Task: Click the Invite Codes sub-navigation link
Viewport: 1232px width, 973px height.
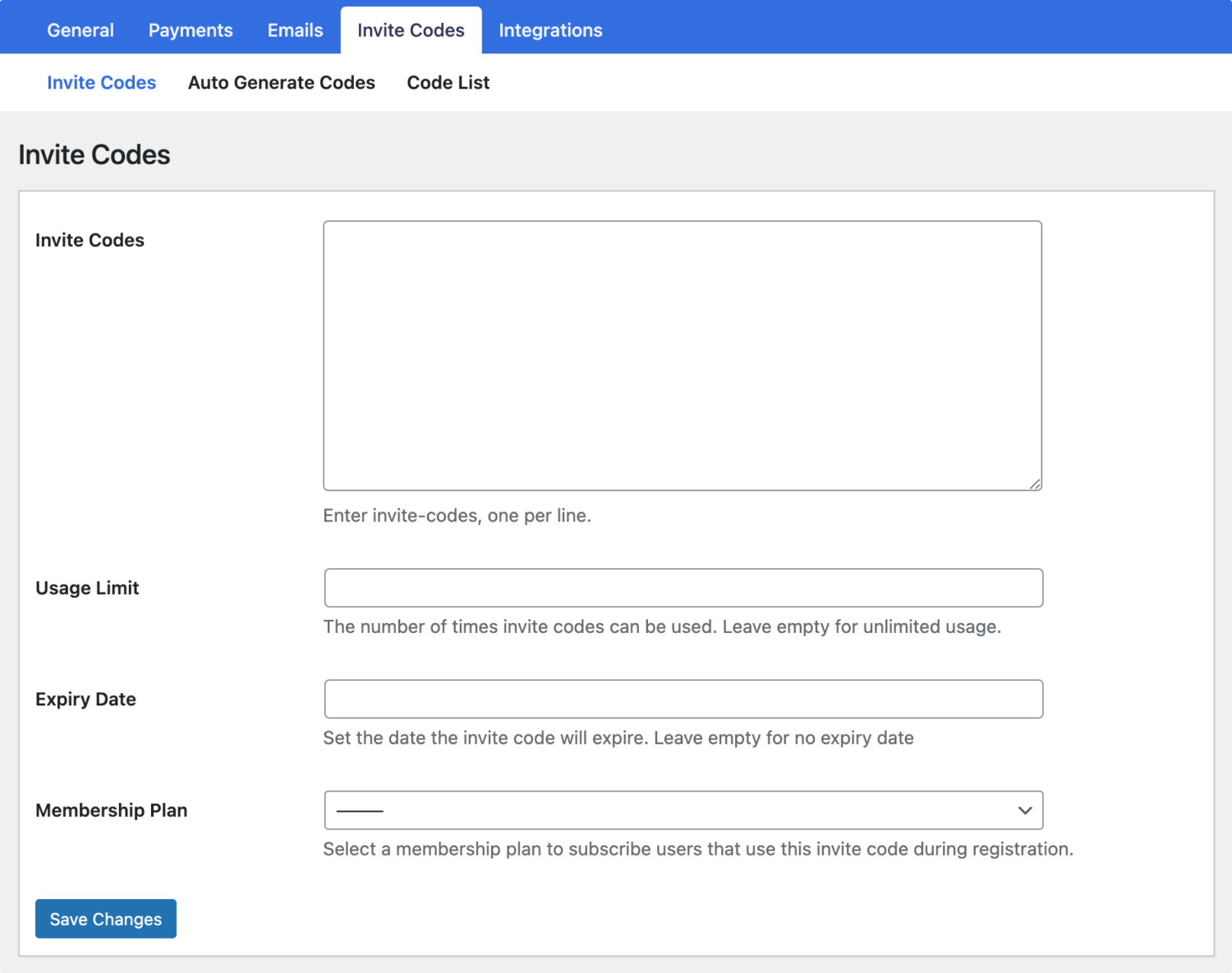Action: click(x=101, y=82)
